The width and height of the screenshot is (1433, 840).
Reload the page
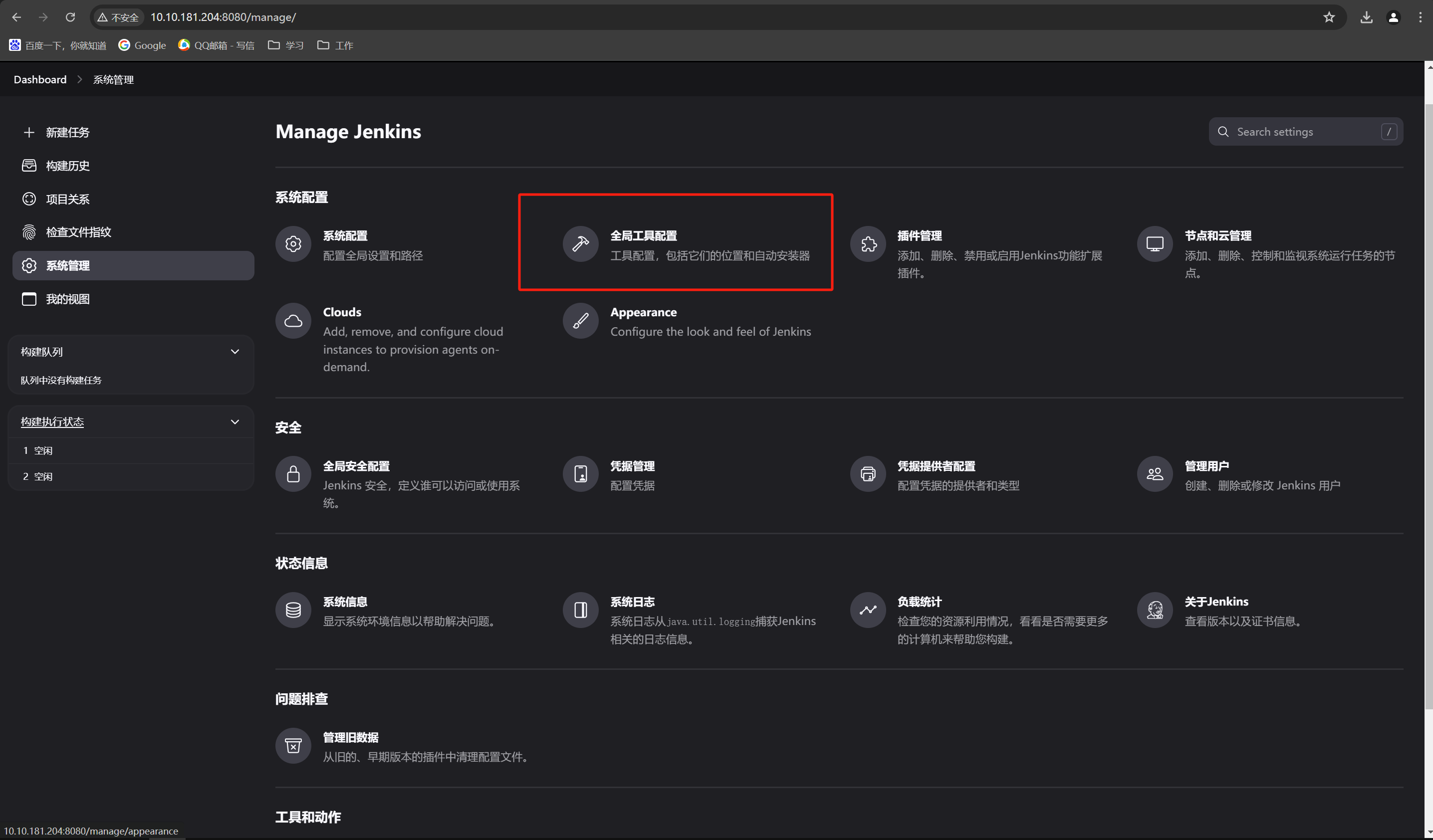(x=70, y=17)
